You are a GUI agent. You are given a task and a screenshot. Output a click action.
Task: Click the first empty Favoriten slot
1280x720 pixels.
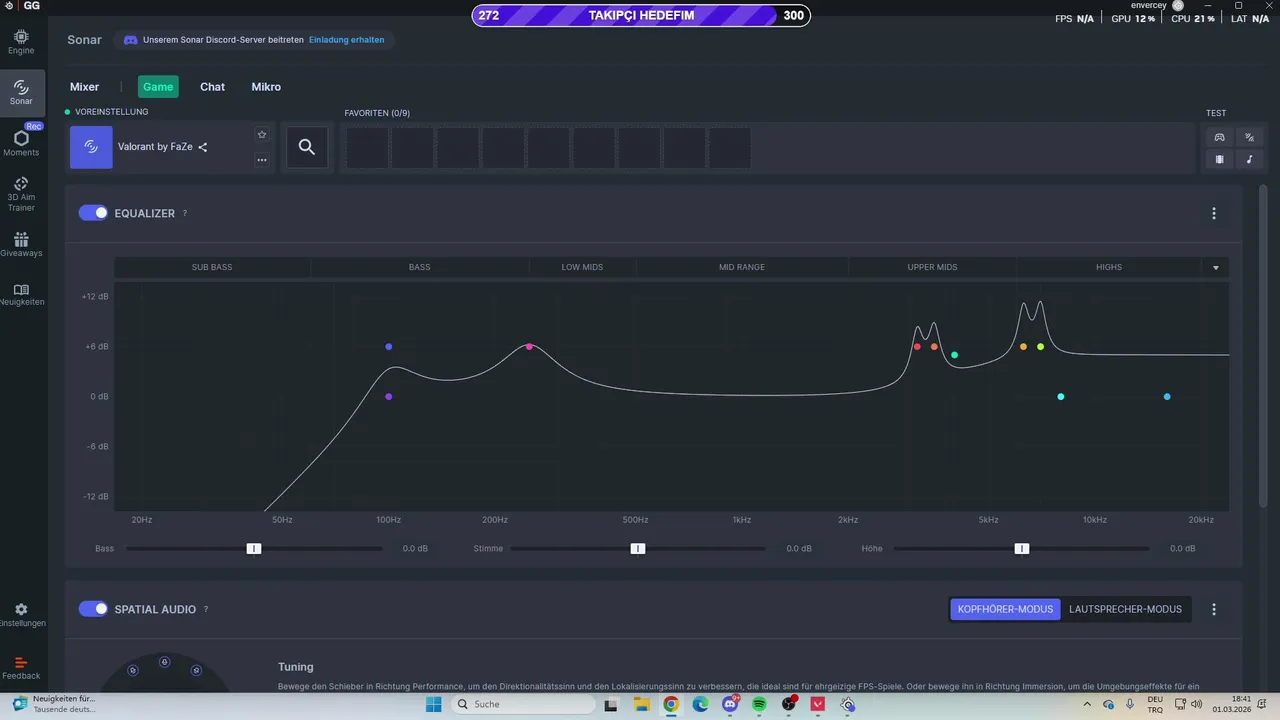point(366,148)
